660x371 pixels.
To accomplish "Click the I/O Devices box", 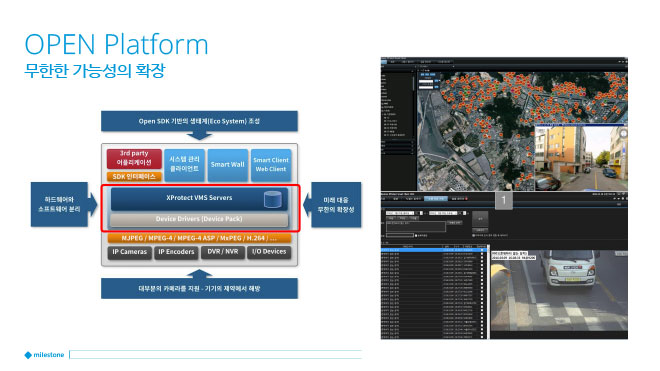I will (269, 252).
